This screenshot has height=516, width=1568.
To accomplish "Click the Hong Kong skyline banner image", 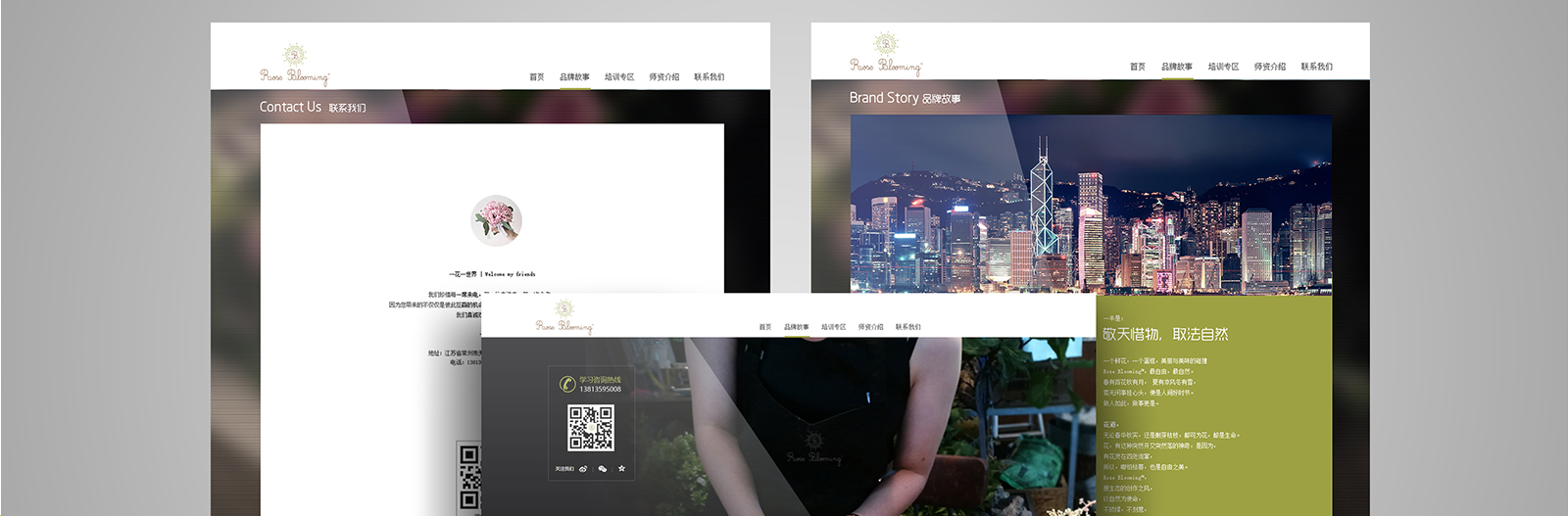I will point(1090,204).
